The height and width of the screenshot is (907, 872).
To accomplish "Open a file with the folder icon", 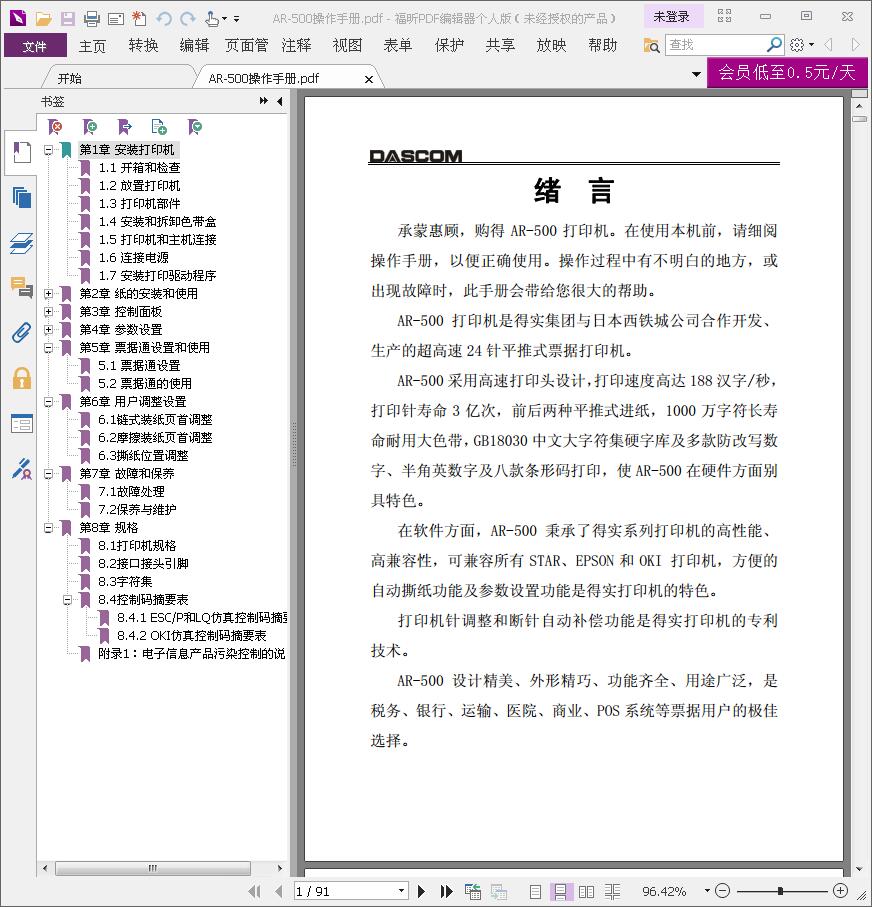I will click(43, 19).
